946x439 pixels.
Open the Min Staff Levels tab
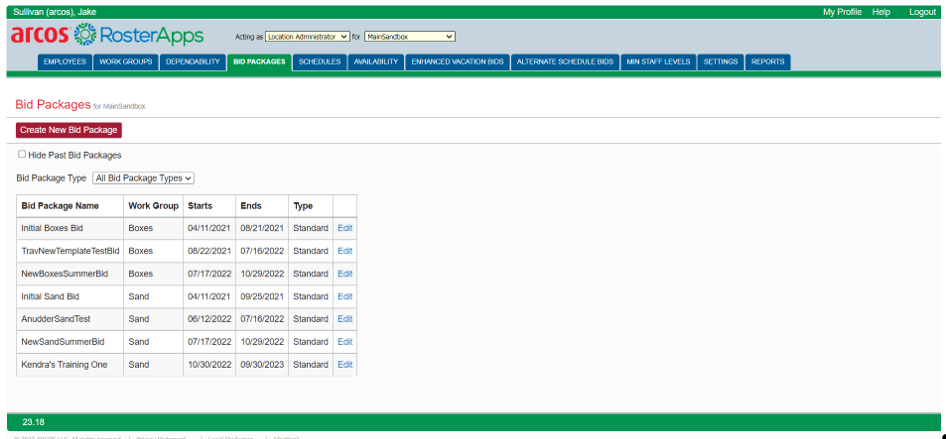658,62
